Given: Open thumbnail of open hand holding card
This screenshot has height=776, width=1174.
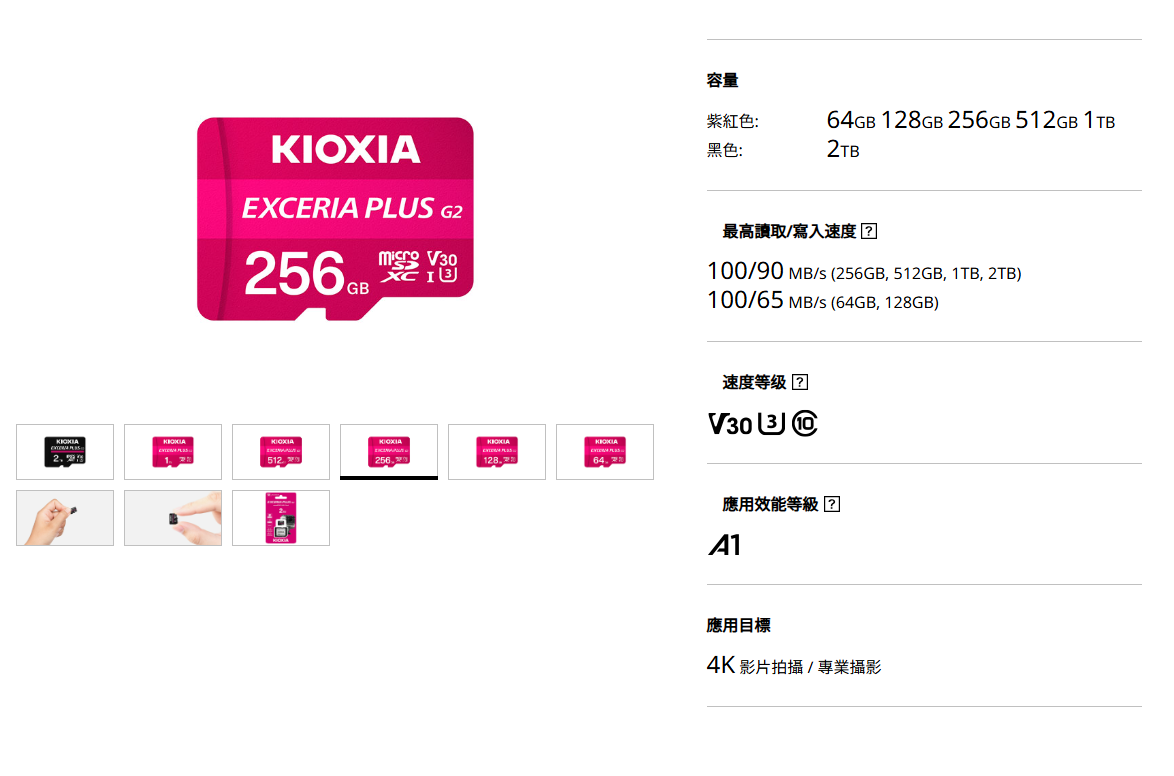Looking at the screenshot, I should pyautogui.click(x=65, y=518).
